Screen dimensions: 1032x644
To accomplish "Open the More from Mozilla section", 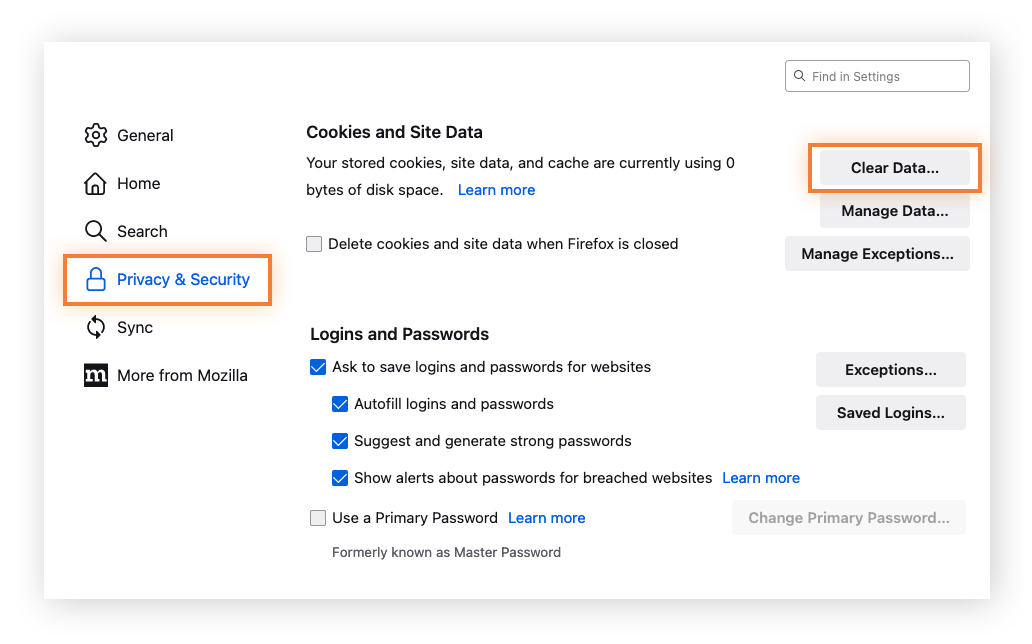I will point(182,375).
